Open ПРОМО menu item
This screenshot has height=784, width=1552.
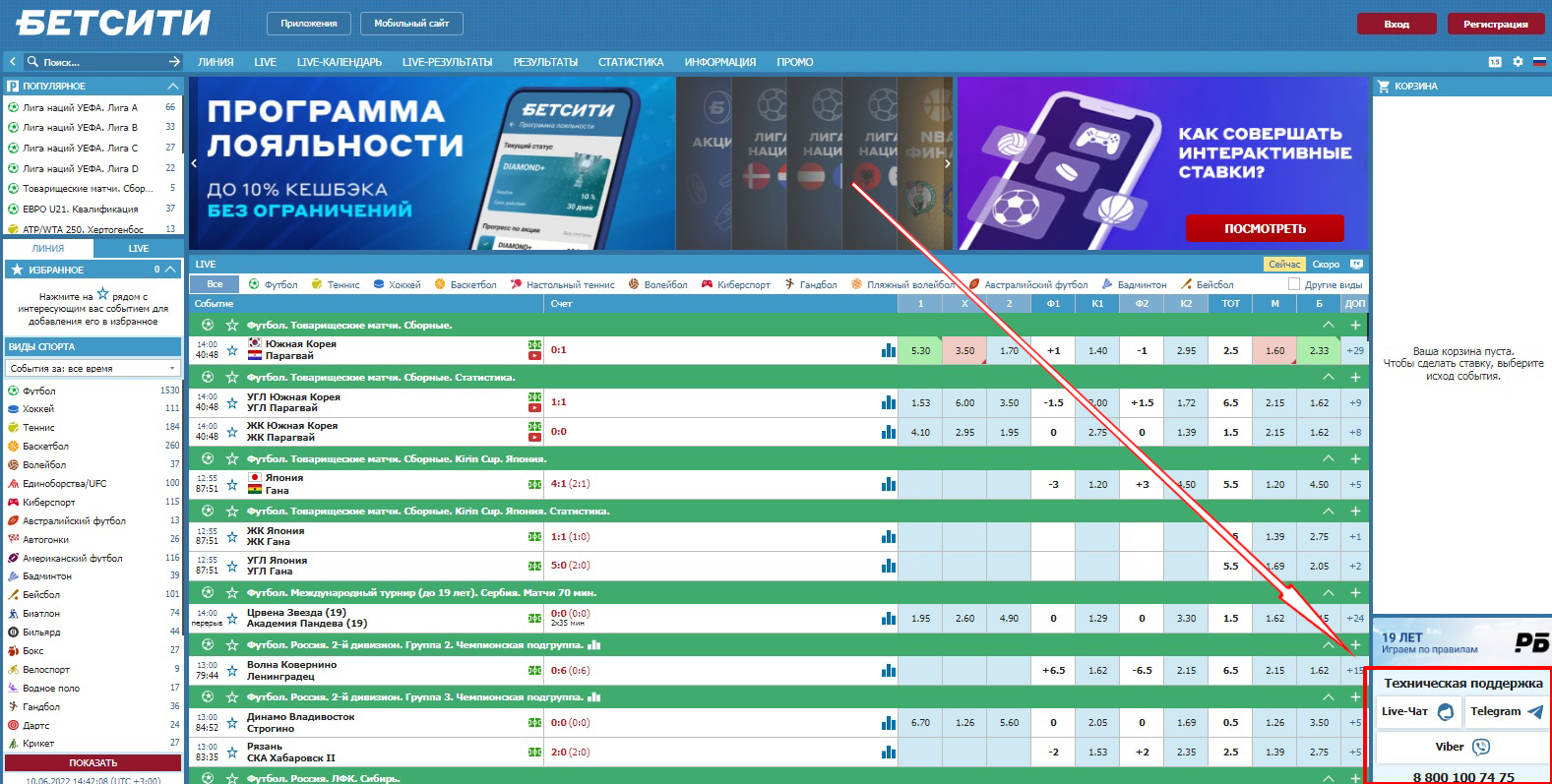[x=794, y=62]
